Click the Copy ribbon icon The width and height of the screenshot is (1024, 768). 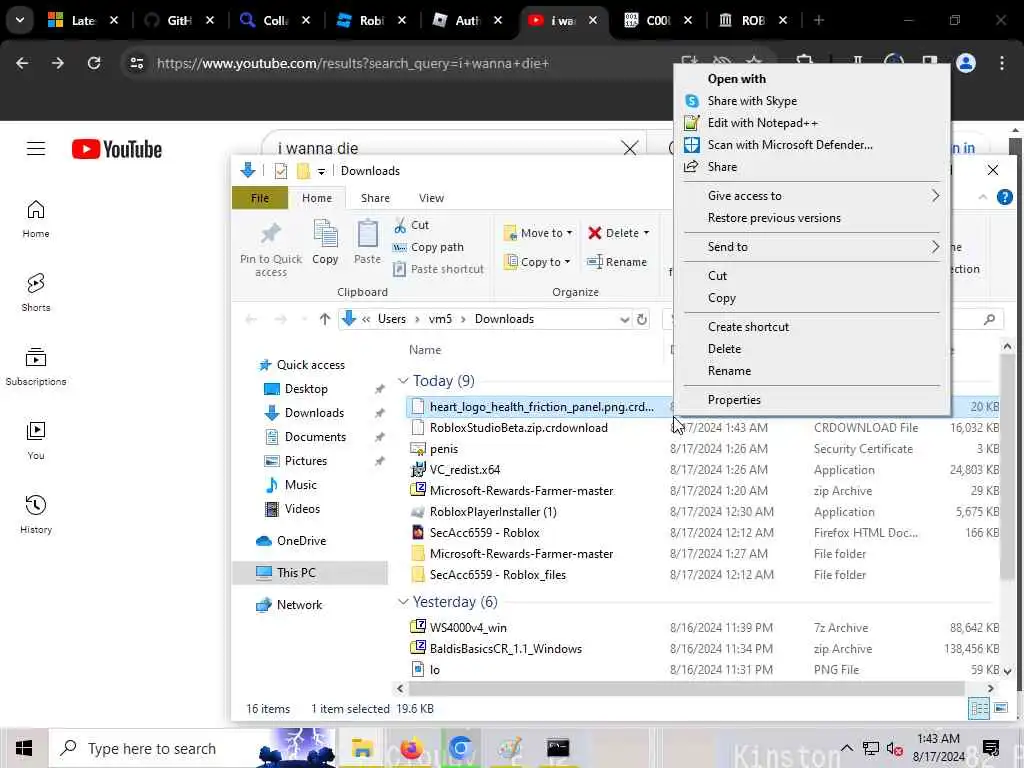coord(325,242)
